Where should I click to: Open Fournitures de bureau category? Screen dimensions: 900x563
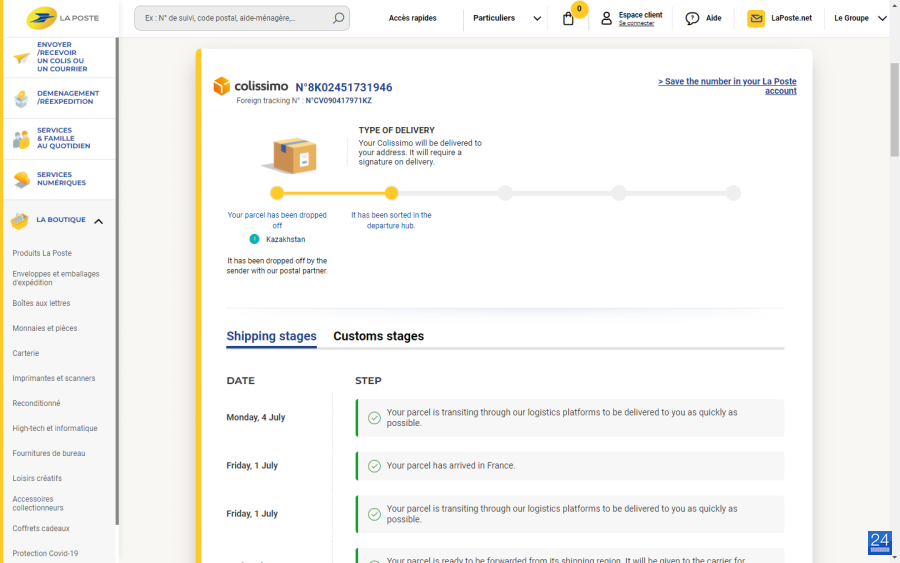(x=49, y=453)
